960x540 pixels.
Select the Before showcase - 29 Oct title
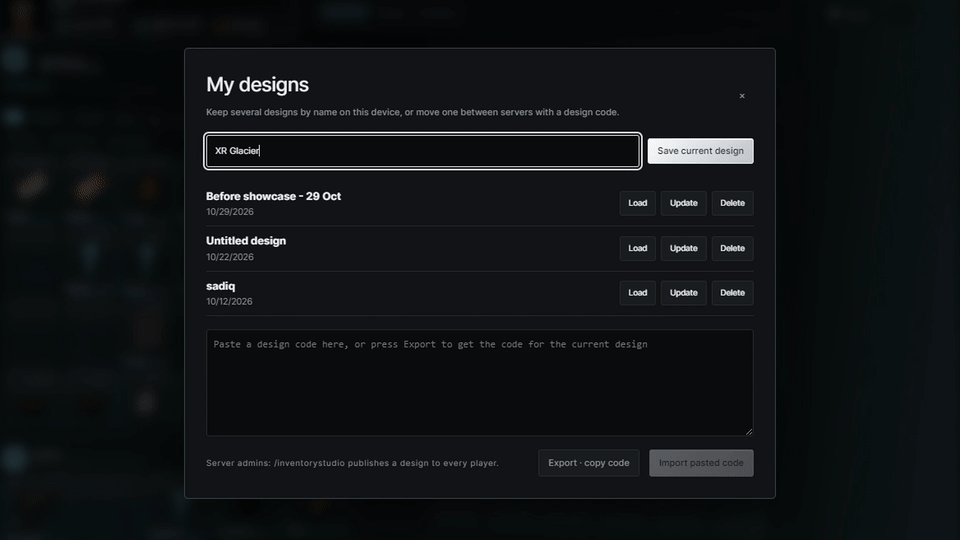coord(273,197)
